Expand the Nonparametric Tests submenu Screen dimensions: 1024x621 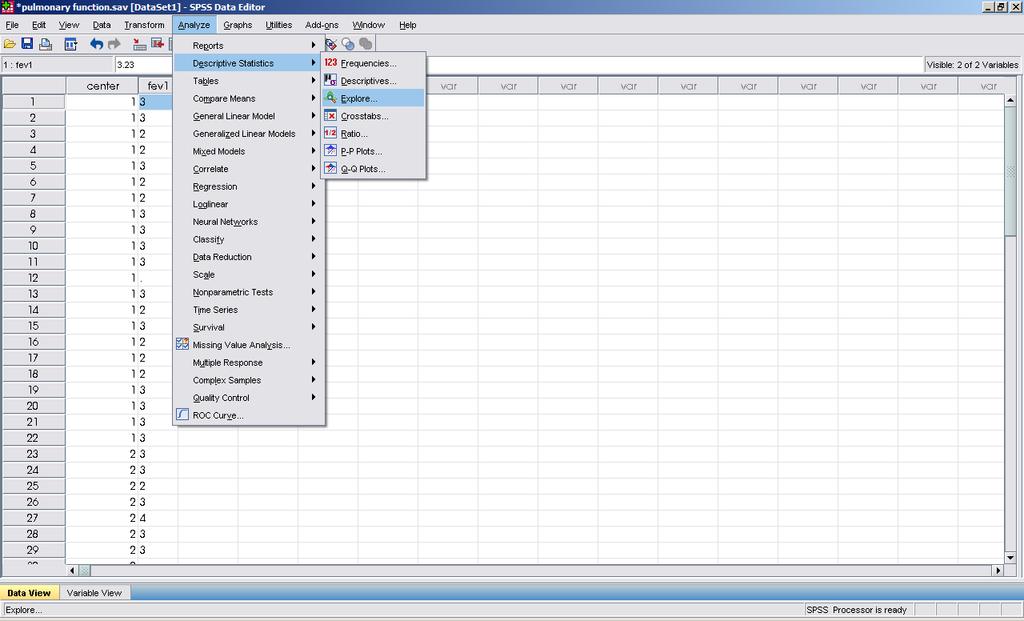(x=248, y=293)
